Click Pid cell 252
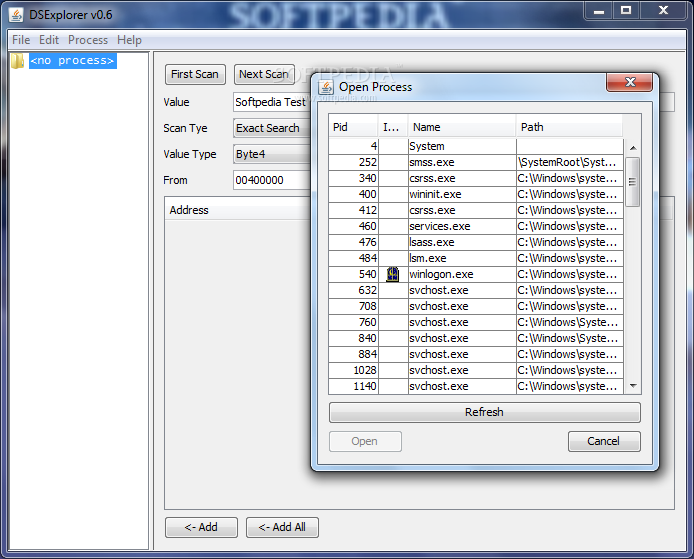The width and height of the screenshot is (694, 559). [354, 162]
